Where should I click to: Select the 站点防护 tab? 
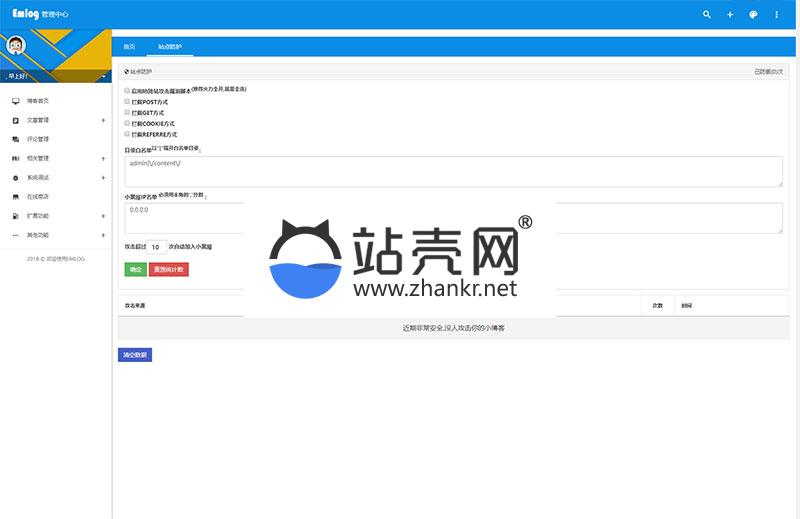pos(170,47)
